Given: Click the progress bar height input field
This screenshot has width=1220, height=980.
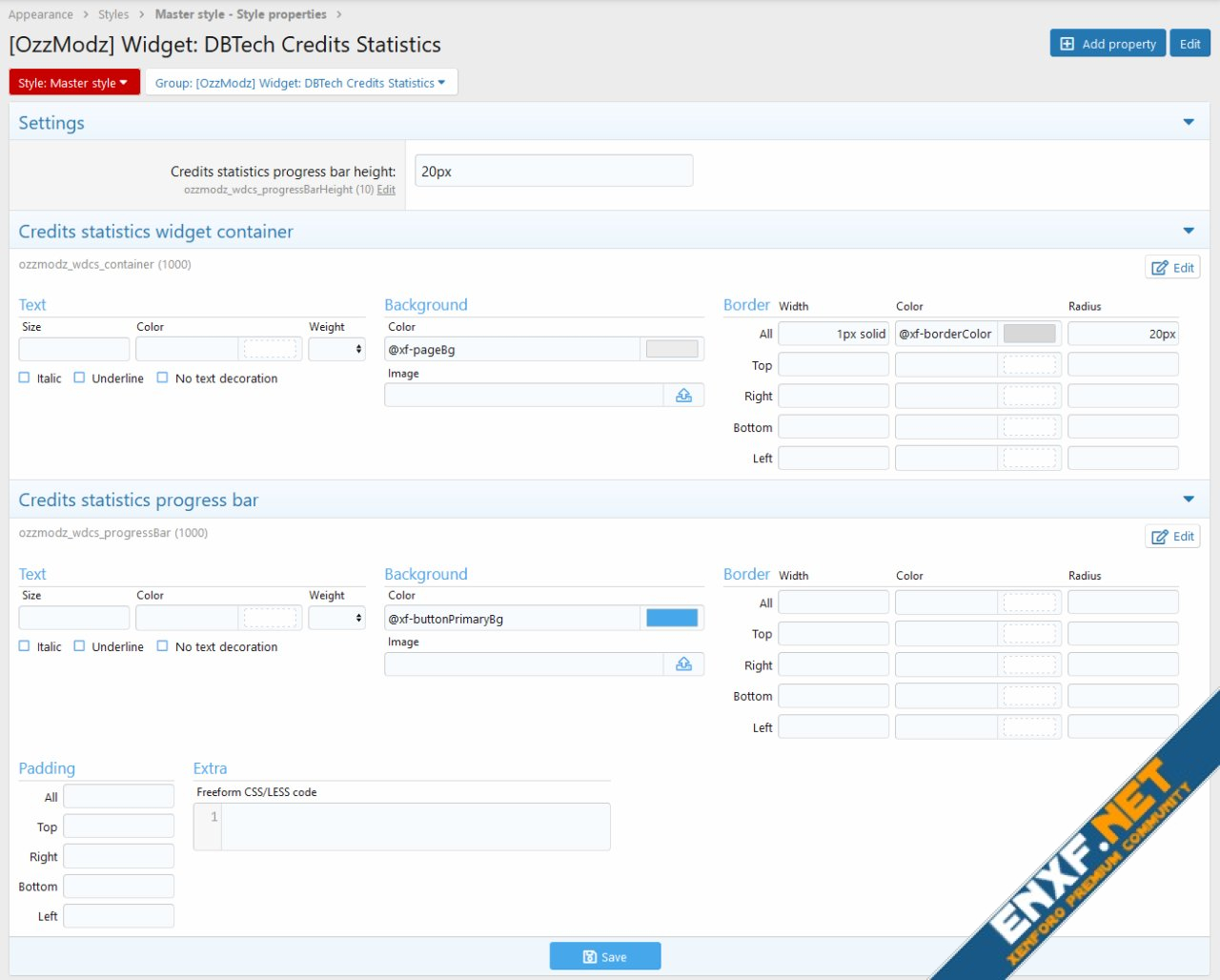Looking at the screenshot, I should [x=554, y=172].
